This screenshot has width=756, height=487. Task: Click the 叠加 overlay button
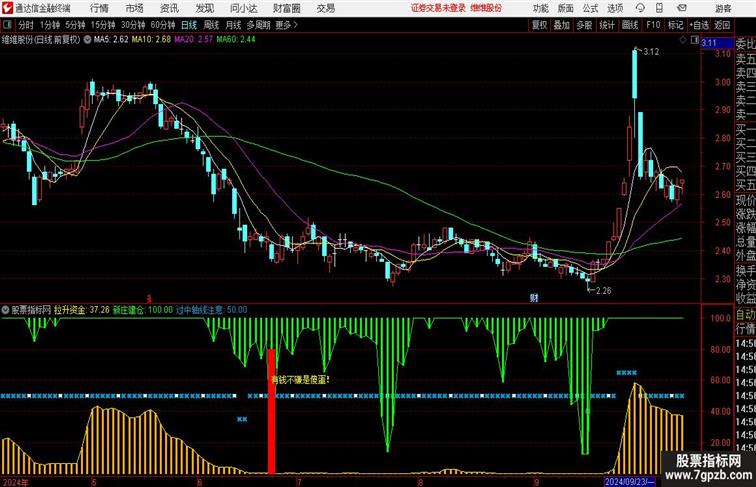pyautogui.click(x=562, y=25)
